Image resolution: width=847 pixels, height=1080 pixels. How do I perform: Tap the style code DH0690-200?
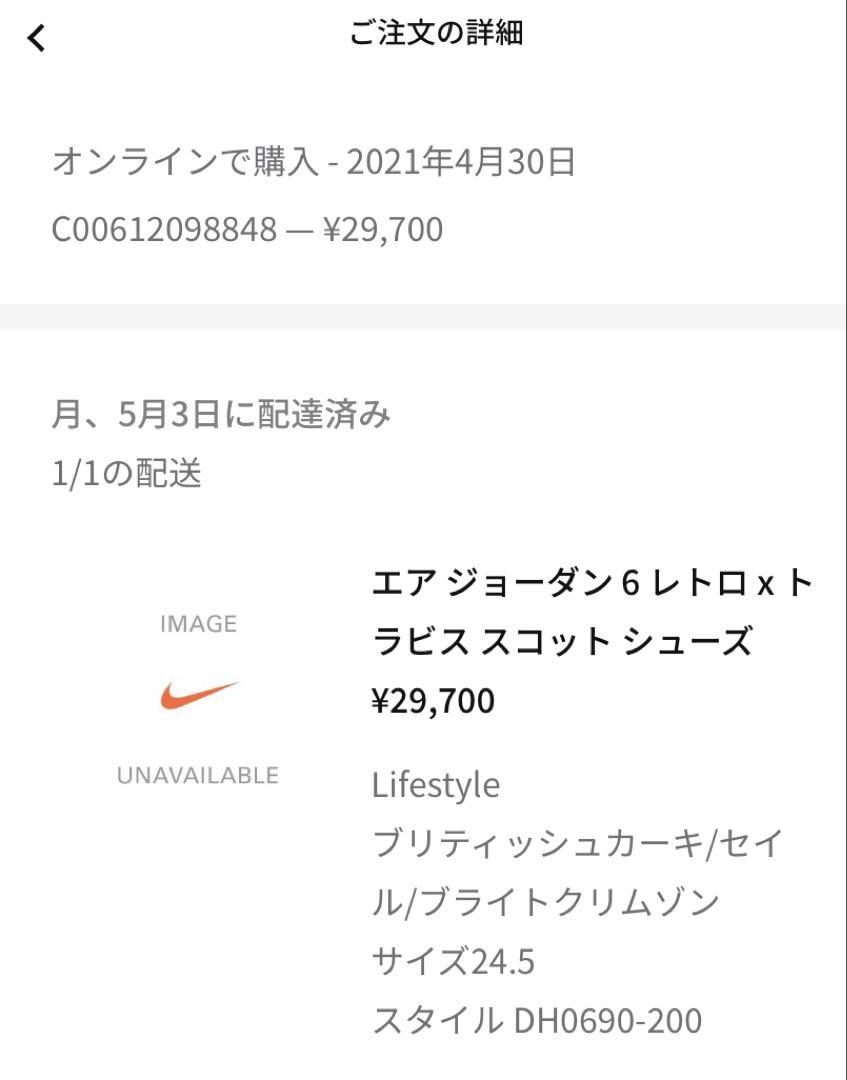[x=608, y=1021]
